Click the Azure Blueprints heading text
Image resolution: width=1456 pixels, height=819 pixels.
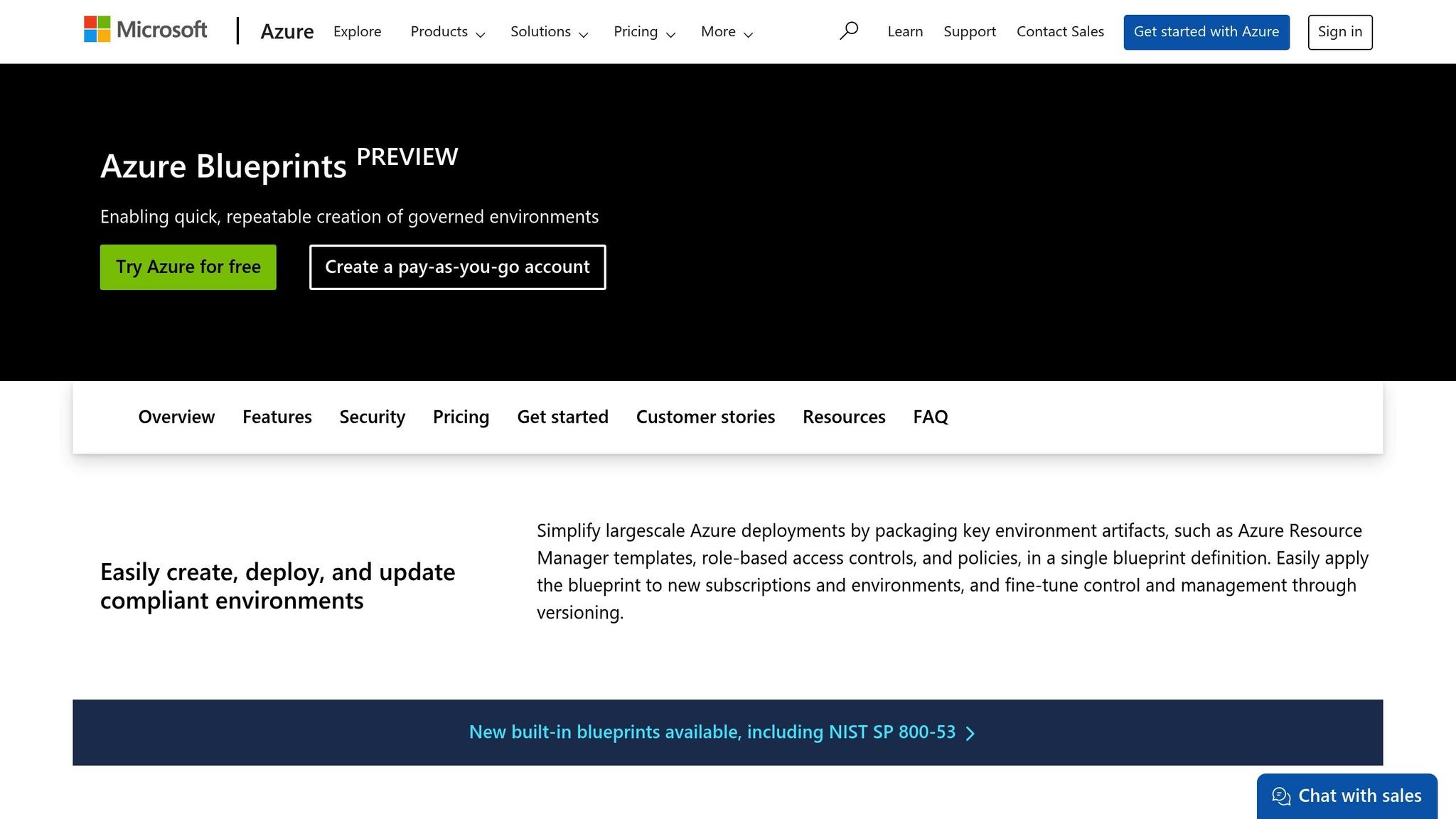(223, 166)
